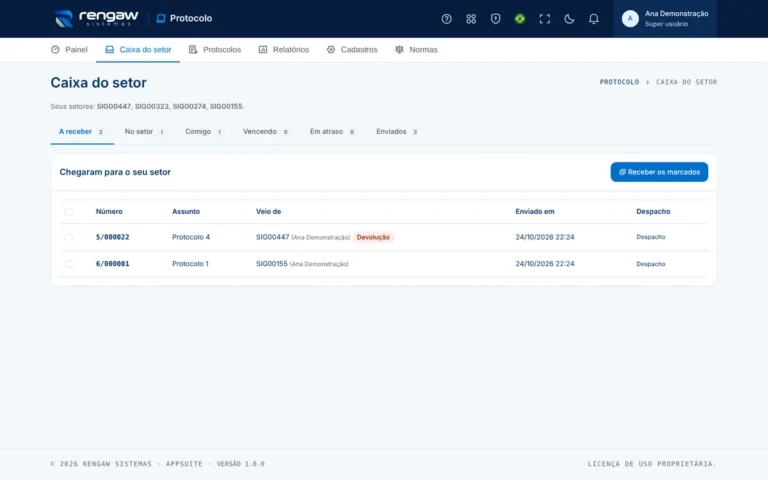
Task: Click the user avatar circle
Action: coord(630,19)
